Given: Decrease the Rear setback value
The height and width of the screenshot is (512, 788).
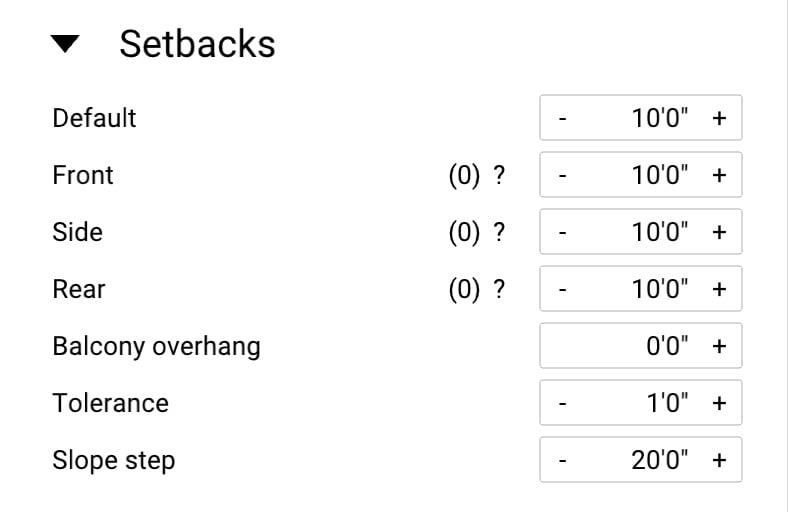Looking at the screenshot, I should coord(563,289).
